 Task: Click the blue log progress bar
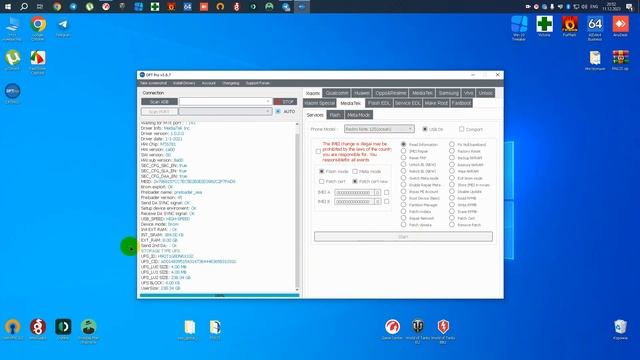tap(220, 295)
